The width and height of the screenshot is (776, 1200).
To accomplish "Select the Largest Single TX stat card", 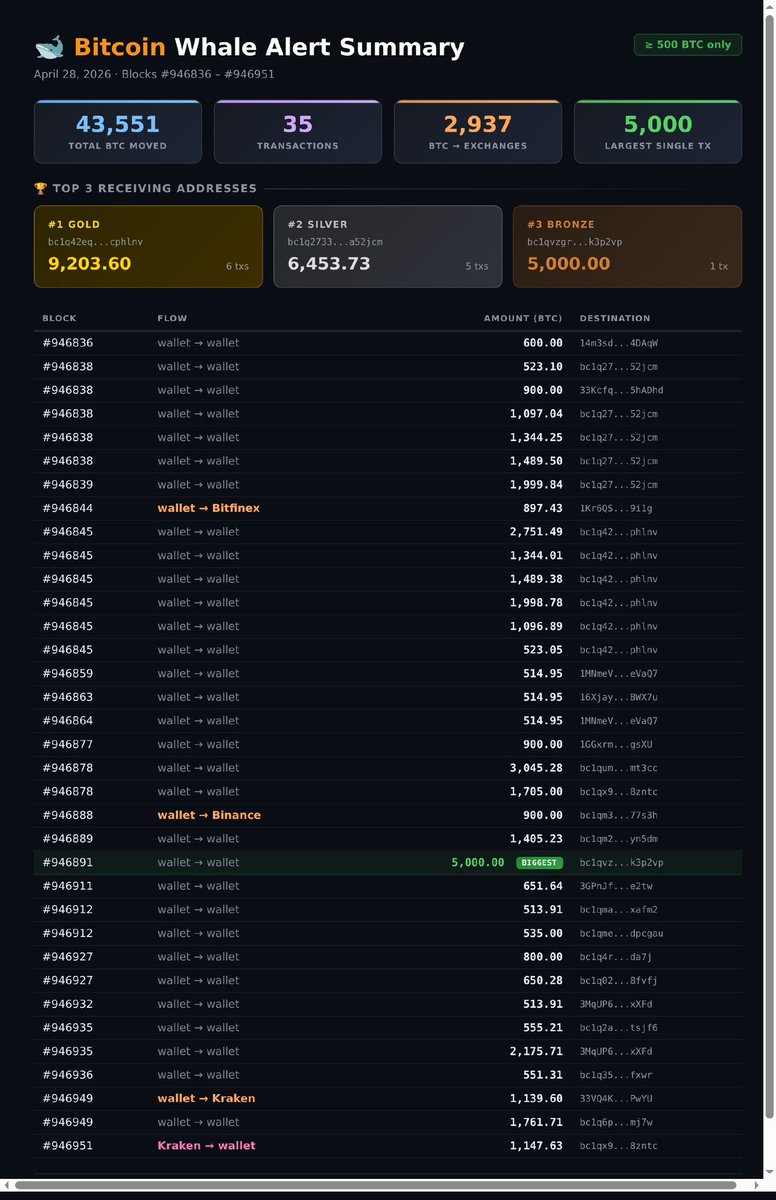I will point(658,132).
